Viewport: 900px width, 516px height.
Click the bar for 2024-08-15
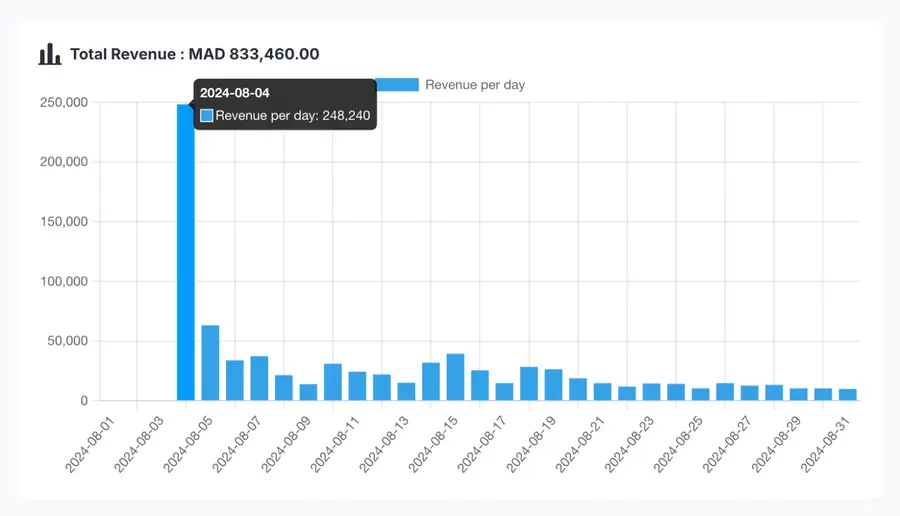point(455,377)
